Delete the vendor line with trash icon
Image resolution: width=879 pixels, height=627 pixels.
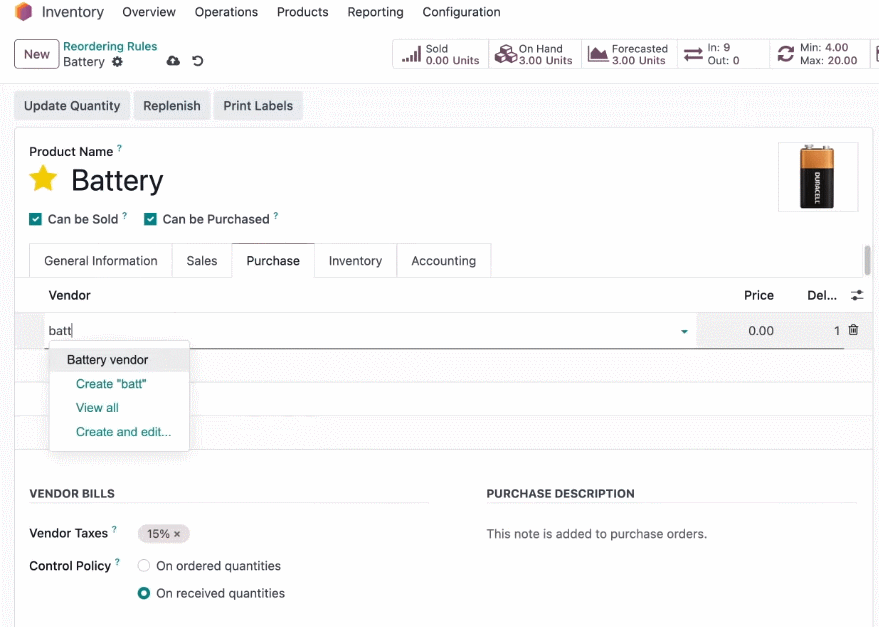pos(853,330)
